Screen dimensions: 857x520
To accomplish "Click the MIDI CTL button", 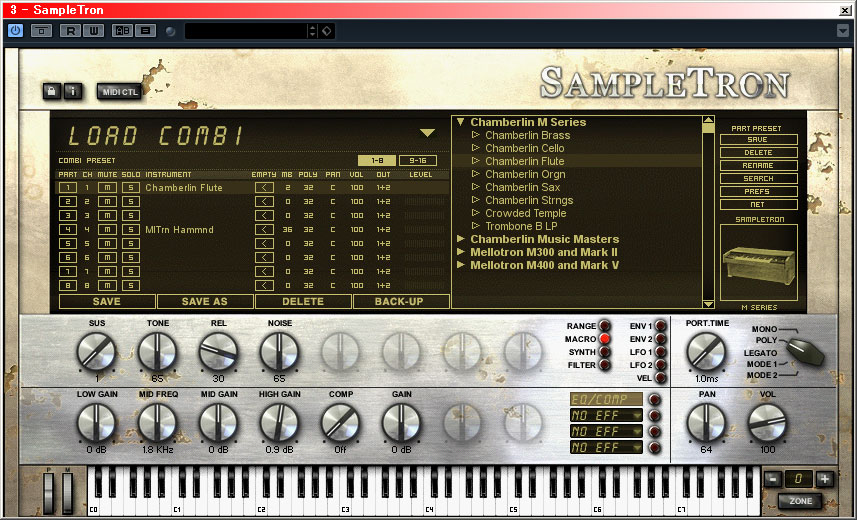I will (x=120, y=92).
